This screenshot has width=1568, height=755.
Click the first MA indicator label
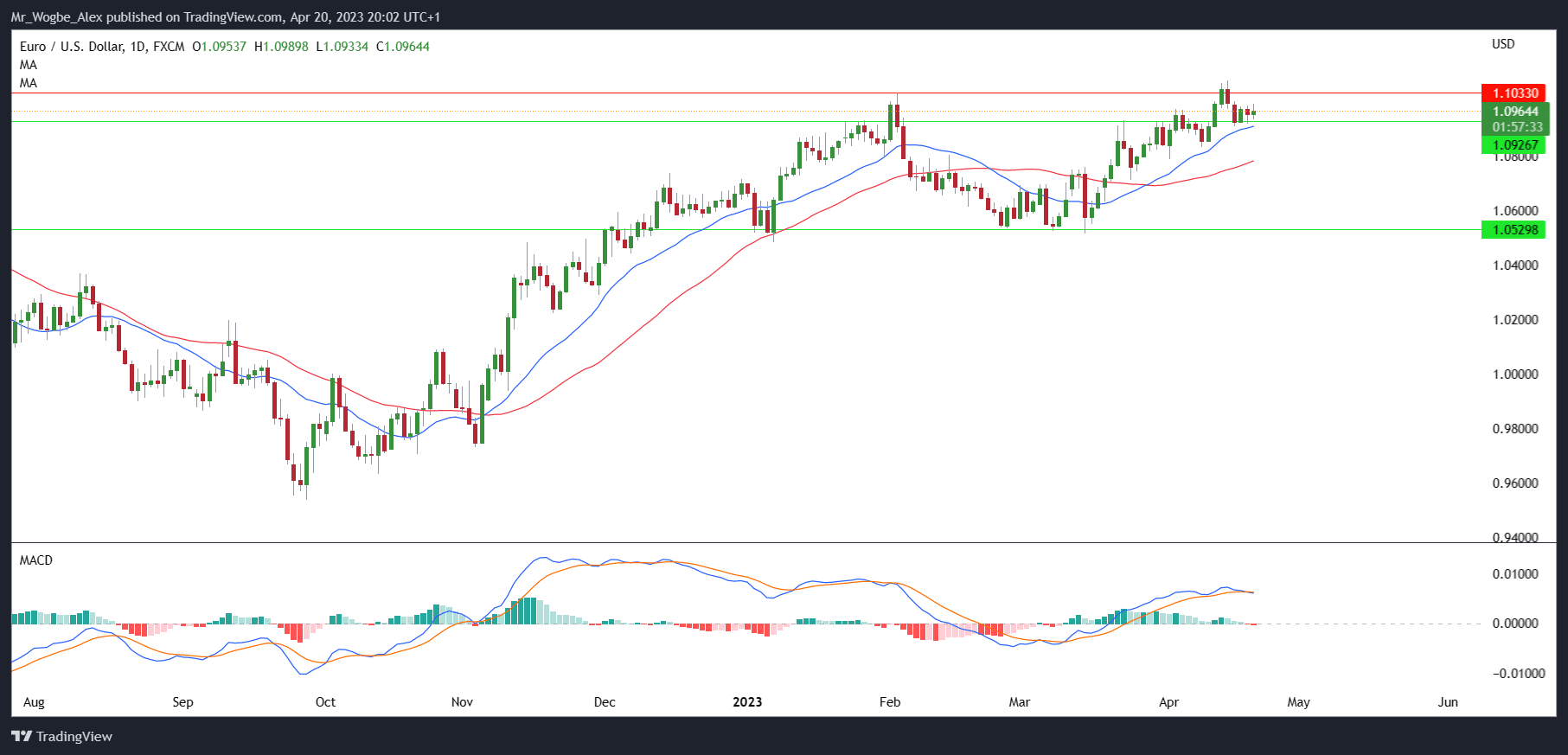tap(29, 65)
